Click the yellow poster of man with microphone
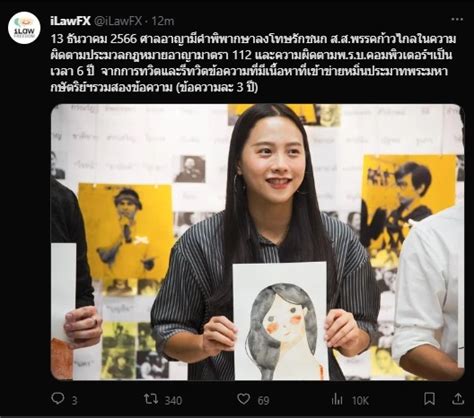Screen dimensions: 474x418 point(126,231)
